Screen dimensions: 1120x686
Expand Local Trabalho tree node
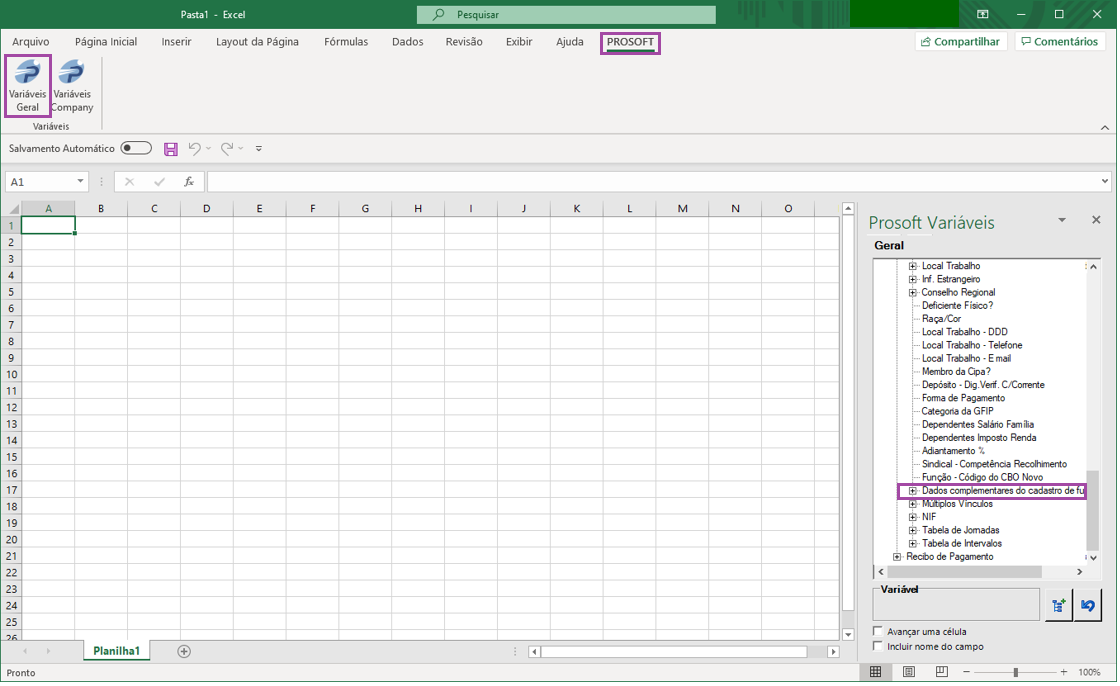(913, 266)
